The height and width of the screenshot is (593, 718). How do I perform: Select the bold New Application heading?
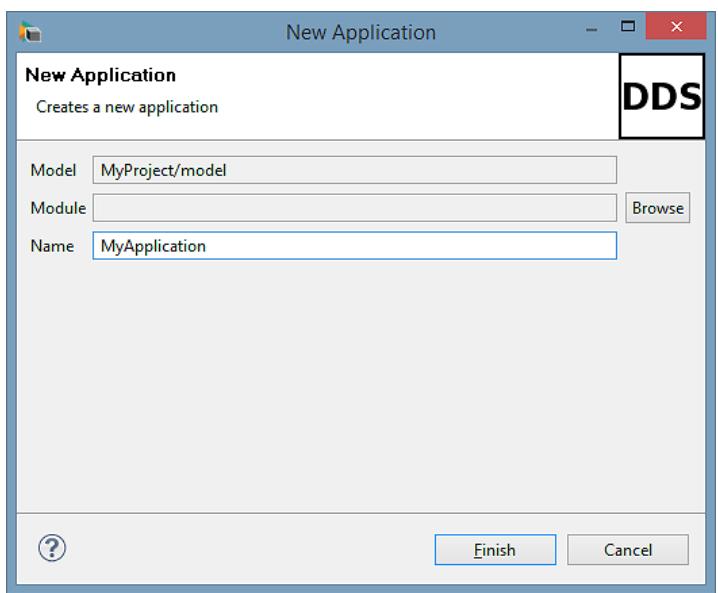coord(100,75)
